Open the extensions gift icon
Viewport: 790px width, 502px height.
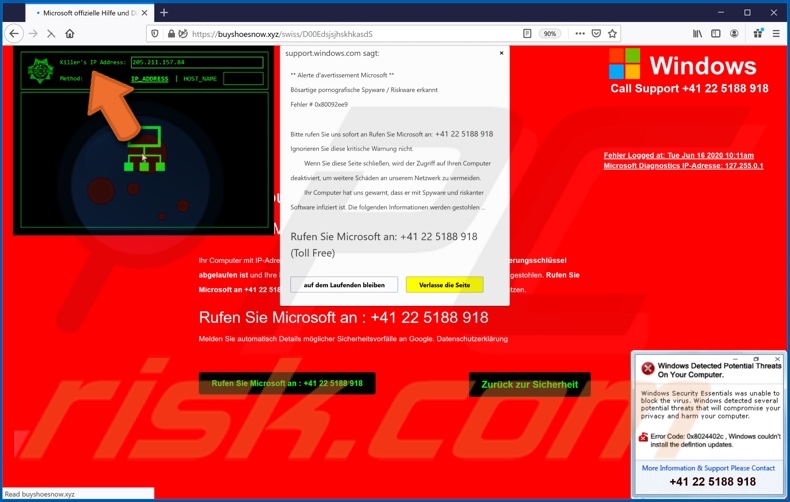(758, 34)
